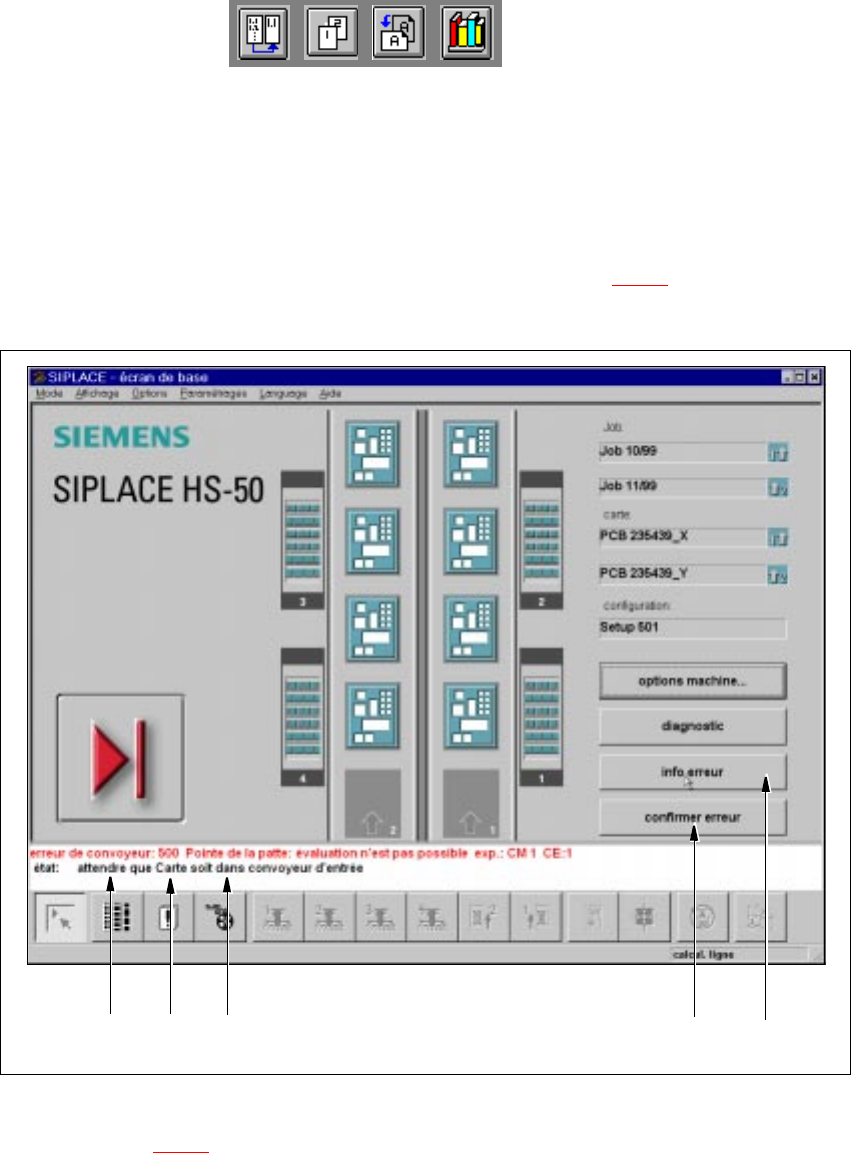851x1153 pixels.
Task: Select feeder table 3 icon
Action: tap(302, 540)
